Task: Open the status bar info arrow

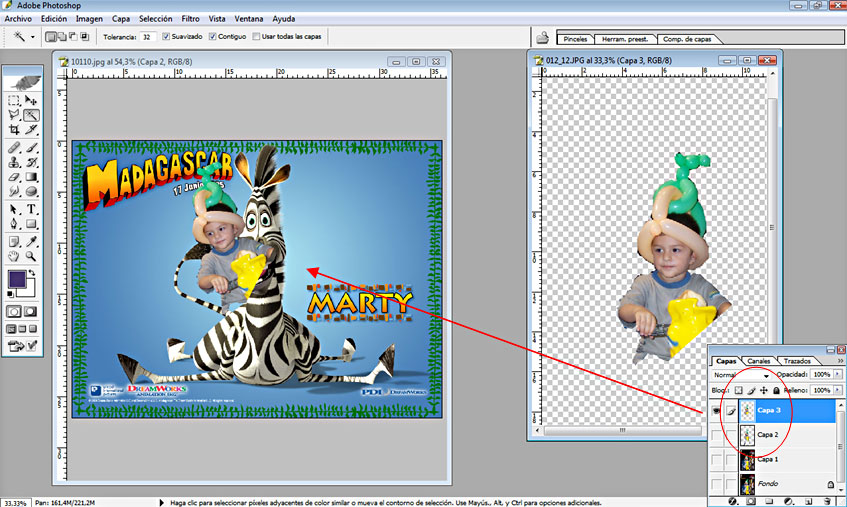Action: 161,503
